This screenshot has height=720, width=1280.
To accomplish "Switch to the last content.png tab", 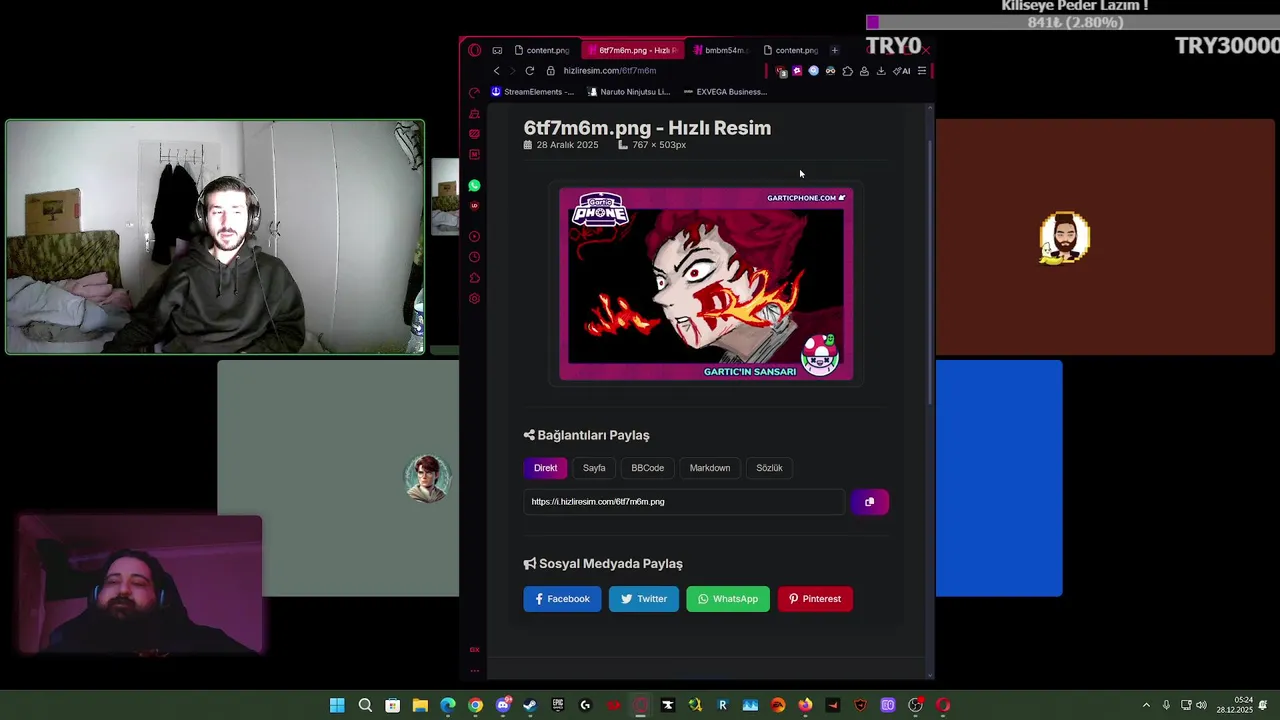I will (x=793, y=50).
